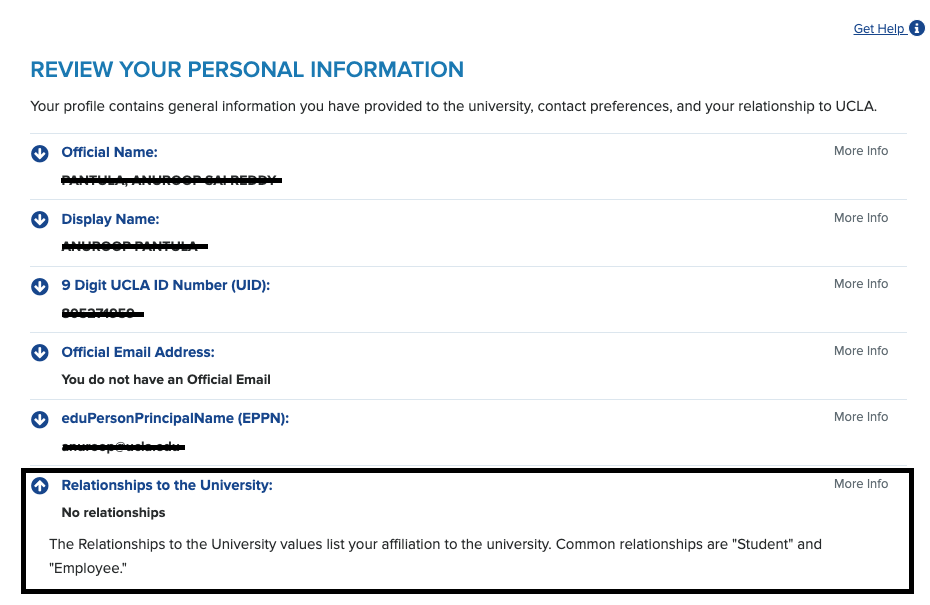Expand the Display Name arrow icon
The image size is (930, 605).
40,219
